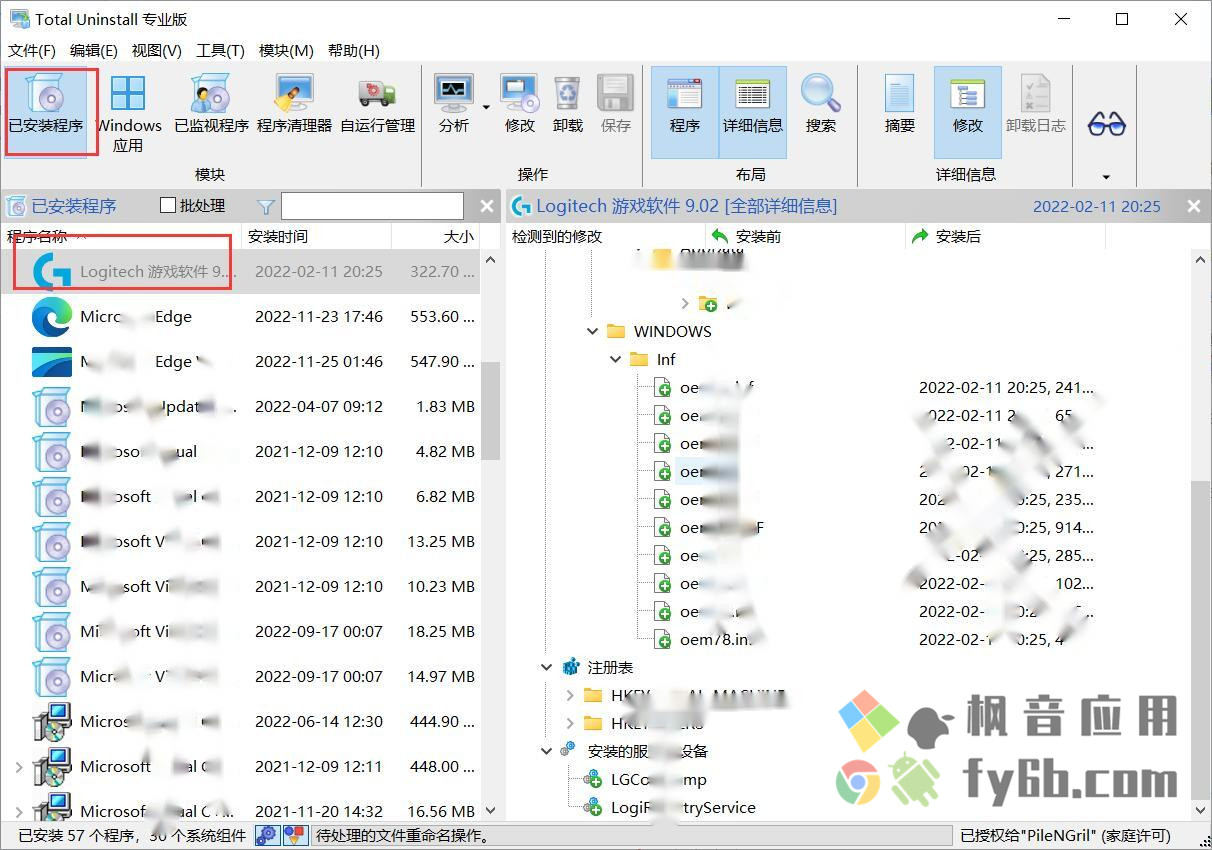Open the 编辑(E) menu

[x=94, y=50]
